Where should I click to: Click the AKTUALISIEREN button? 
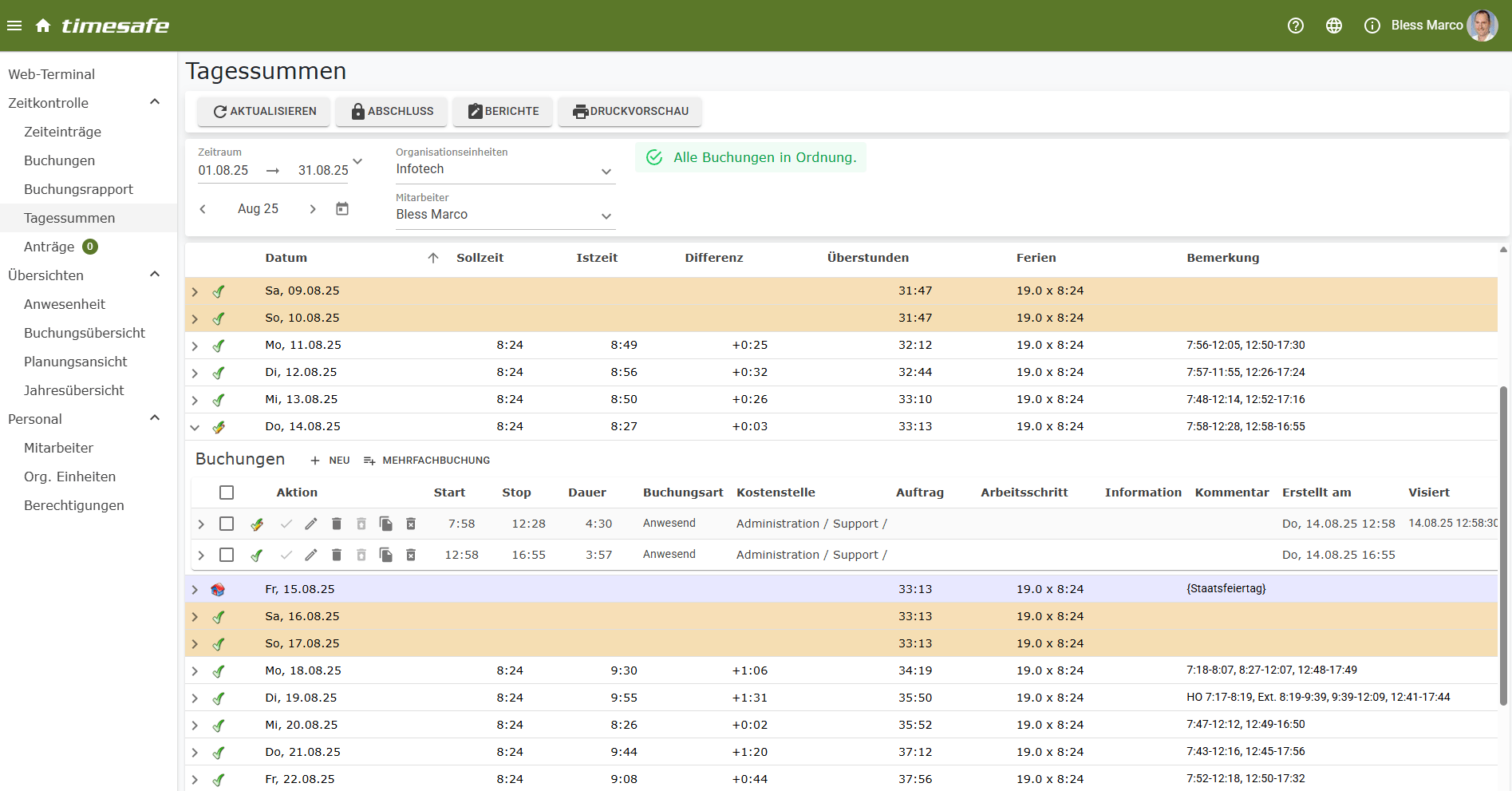(264, 112)
